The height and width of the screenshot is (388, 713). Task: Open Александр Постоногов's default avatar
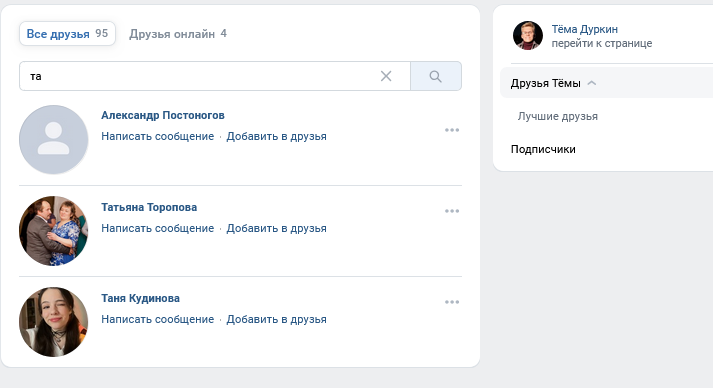(54, 140)
